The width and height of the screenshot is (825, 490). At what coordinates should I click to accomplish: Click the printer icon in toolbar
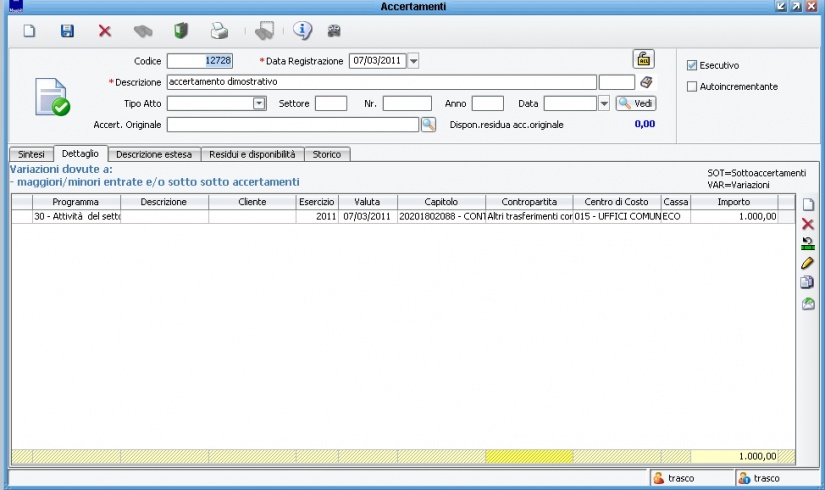pyautogui.click(x=219, y=31)
